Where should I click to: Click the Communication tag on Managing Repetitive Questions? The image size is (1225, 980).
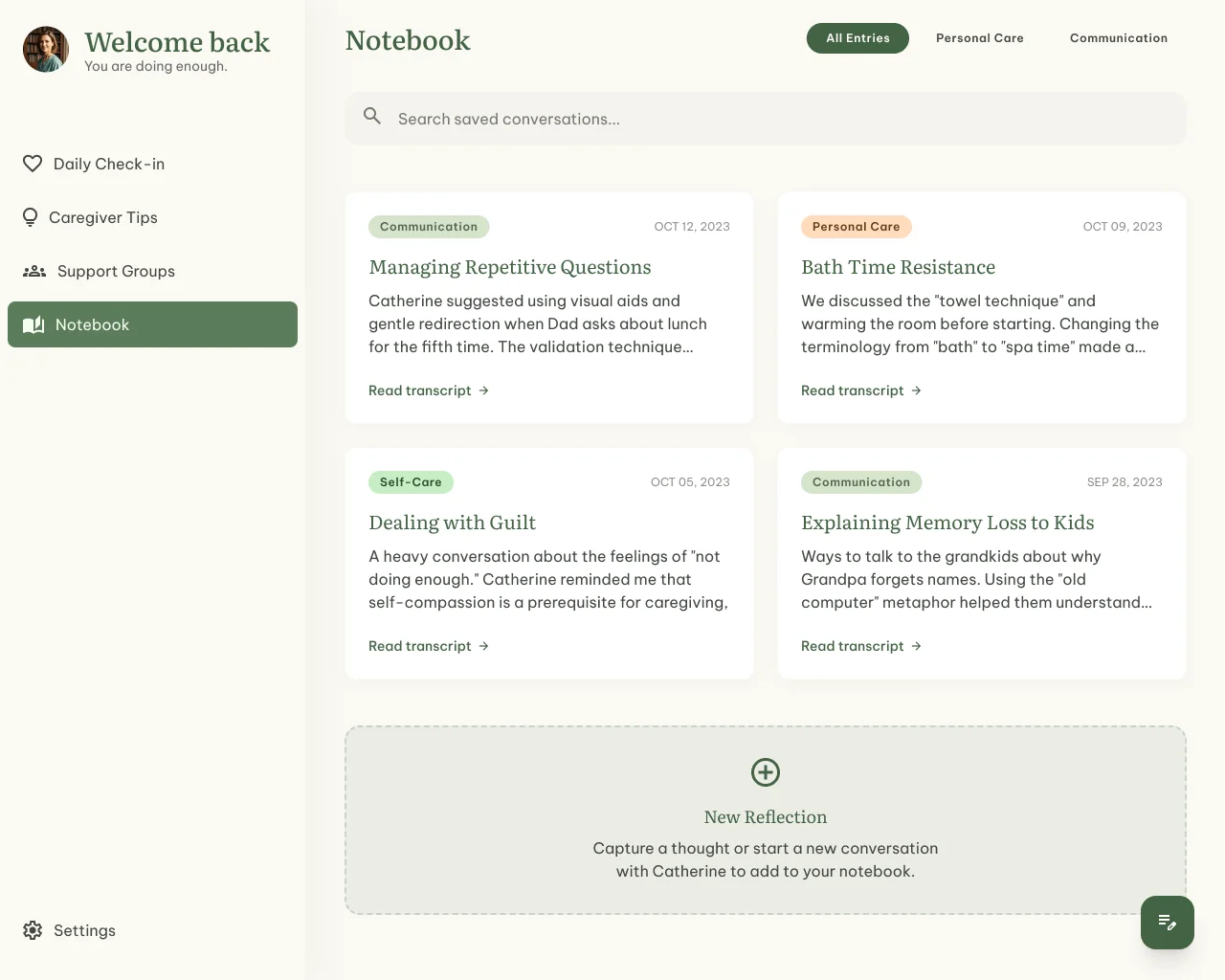coord(429,227)
